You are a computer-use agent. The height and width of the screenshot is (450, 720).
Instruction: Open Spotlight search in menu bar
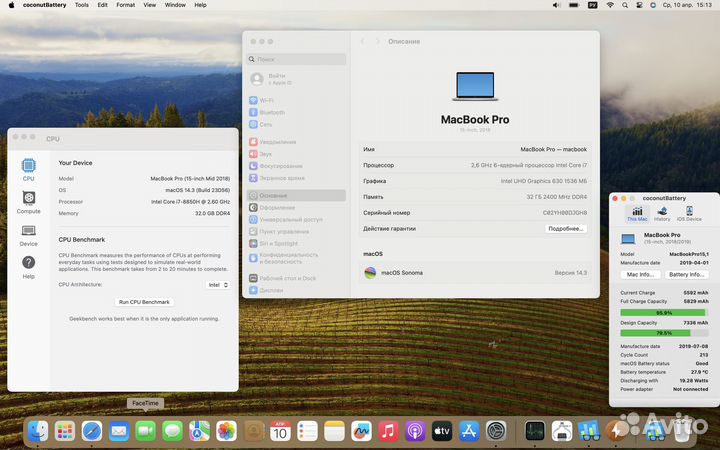[x=625, y=5]
